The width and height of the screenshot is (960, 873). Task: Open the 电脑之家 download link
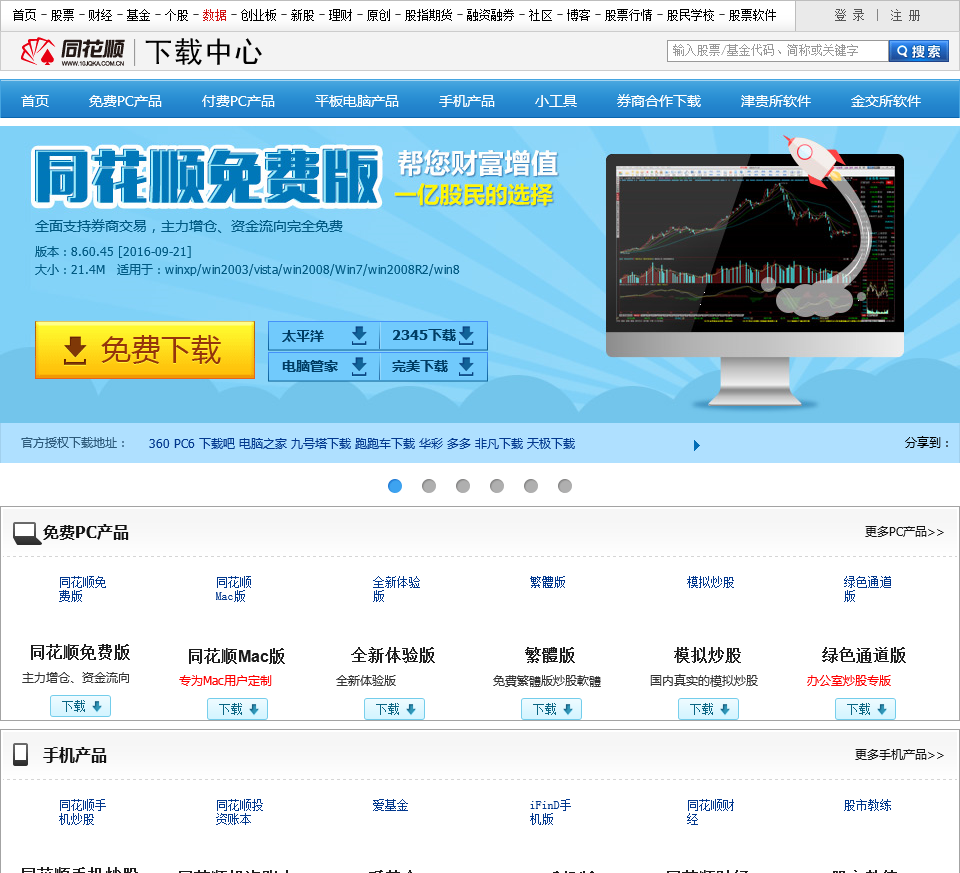click(263, 443)
